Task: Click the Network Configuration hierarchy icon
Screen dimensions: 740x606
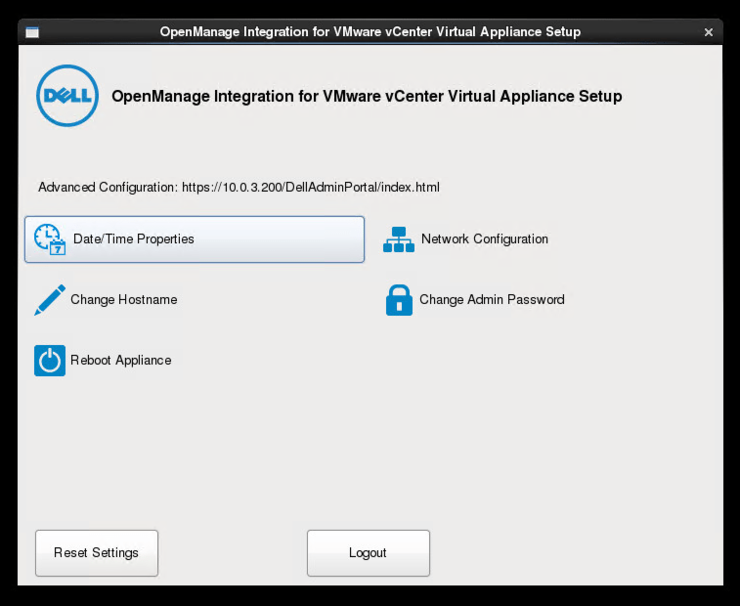Action: [x=399, y=239]
